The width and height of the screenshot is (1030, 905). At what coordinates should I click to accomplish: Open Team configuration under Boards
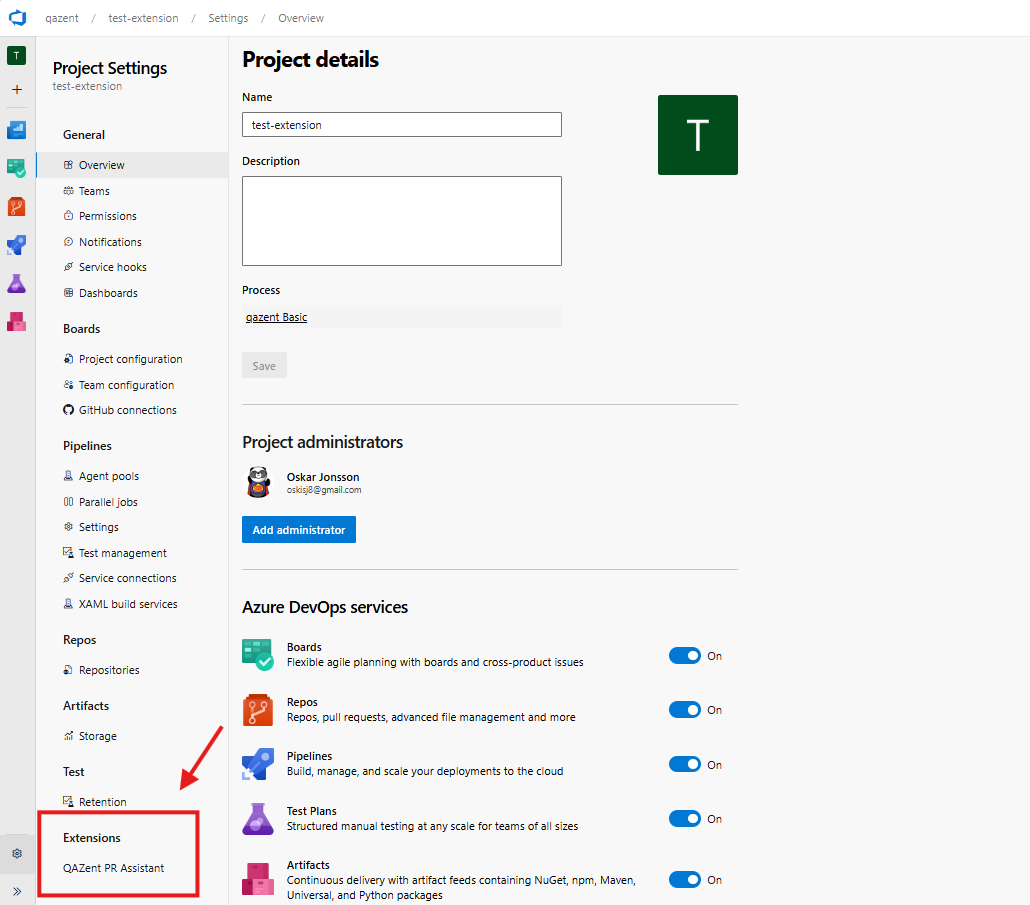point(132,385)
